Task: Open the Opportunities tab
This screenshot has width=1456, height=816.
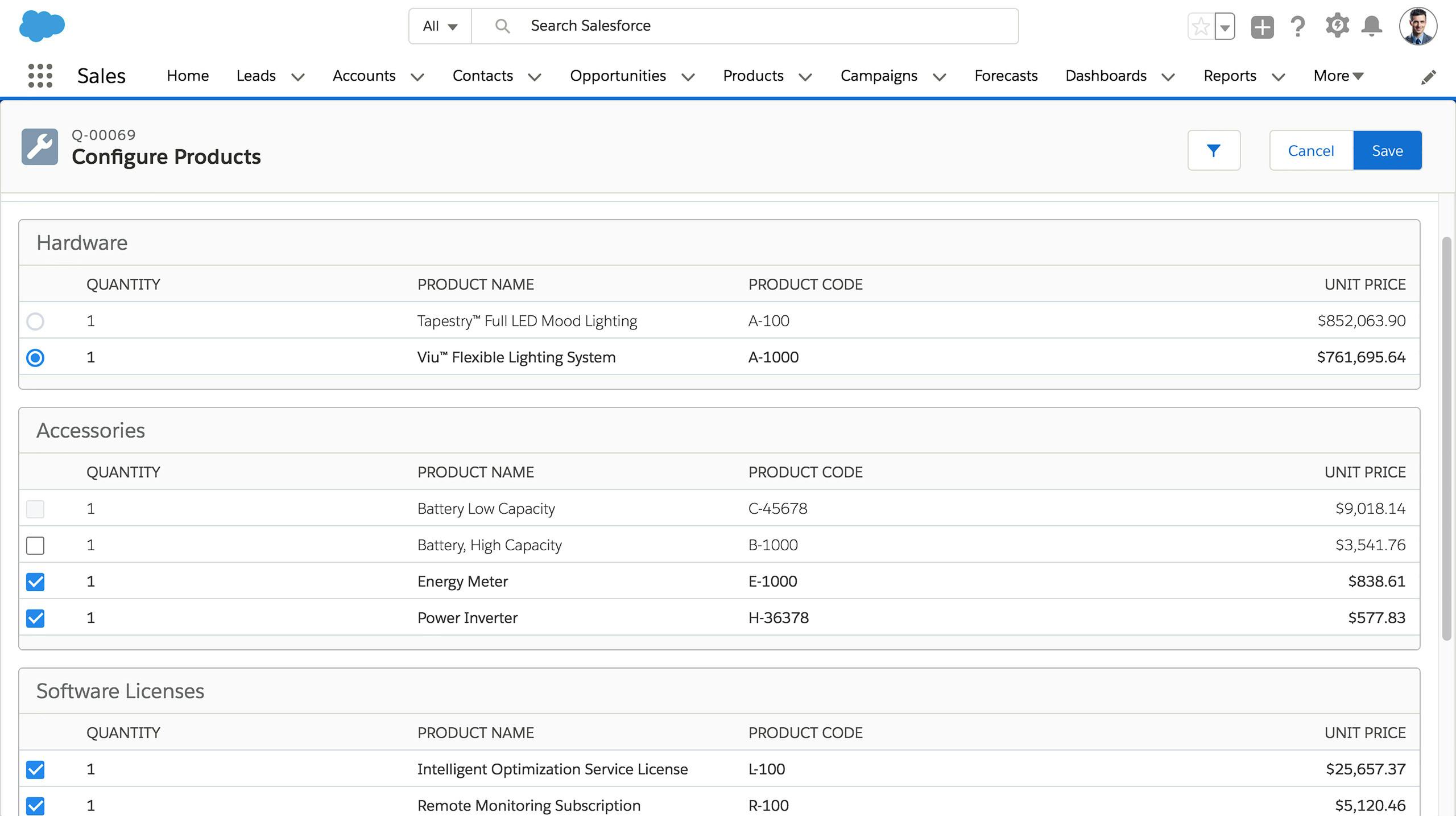Action: tap(618, 76)
